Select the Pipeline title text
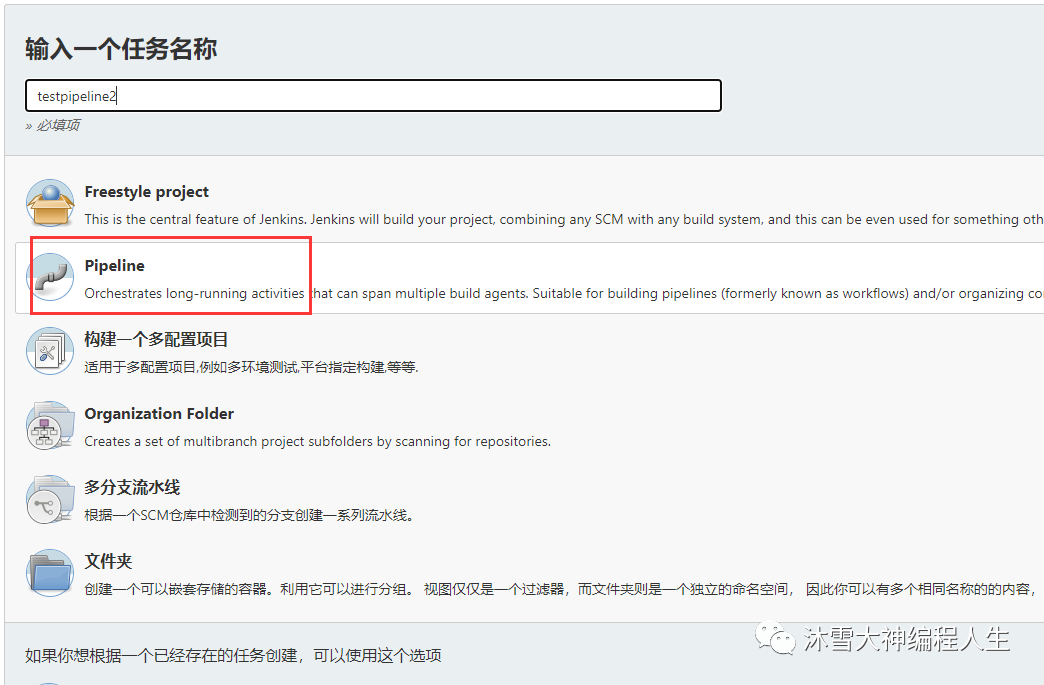The width and height of the screenshot is (1044, 685). pyautogui.click(x=115, y=266)
